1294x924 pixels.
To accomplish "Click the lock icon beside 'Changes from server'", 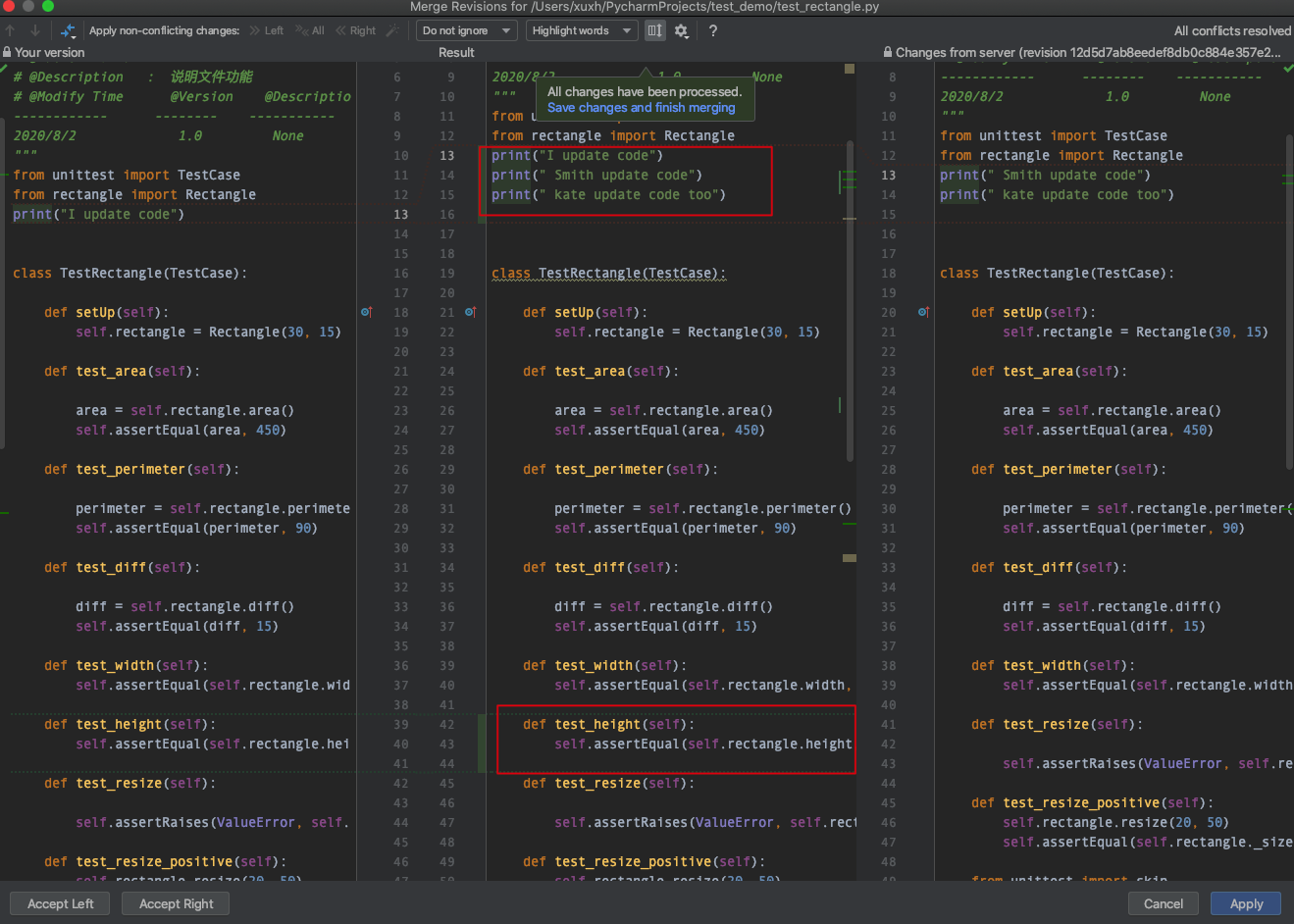I will [888, 52].
